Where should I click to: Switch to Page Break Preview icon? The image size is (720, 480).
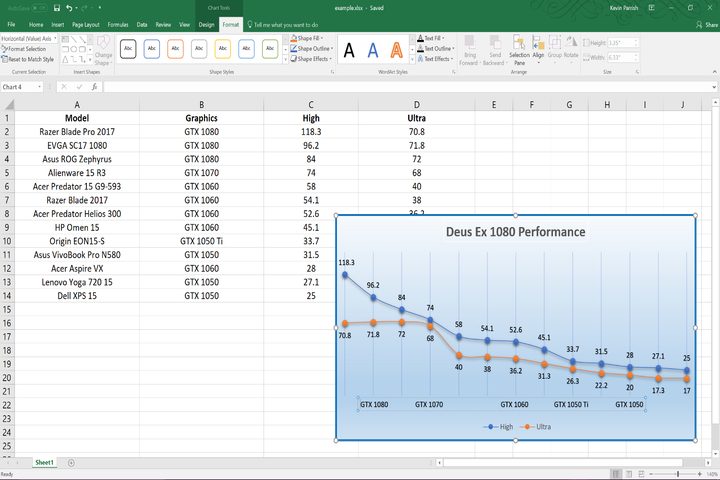click(641, 474)
